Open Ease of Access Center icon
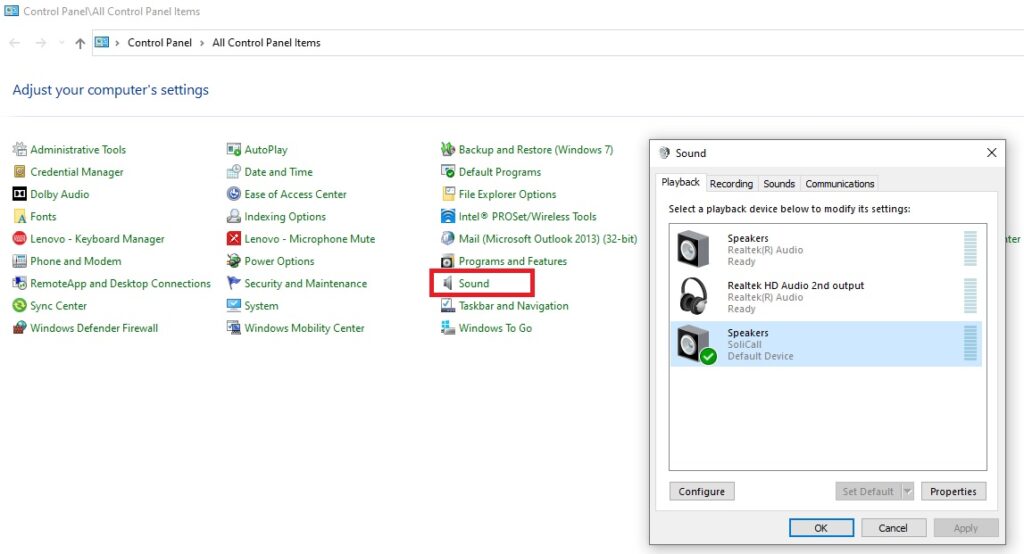The image size is (1024, 554). click(x=234, y=194)
